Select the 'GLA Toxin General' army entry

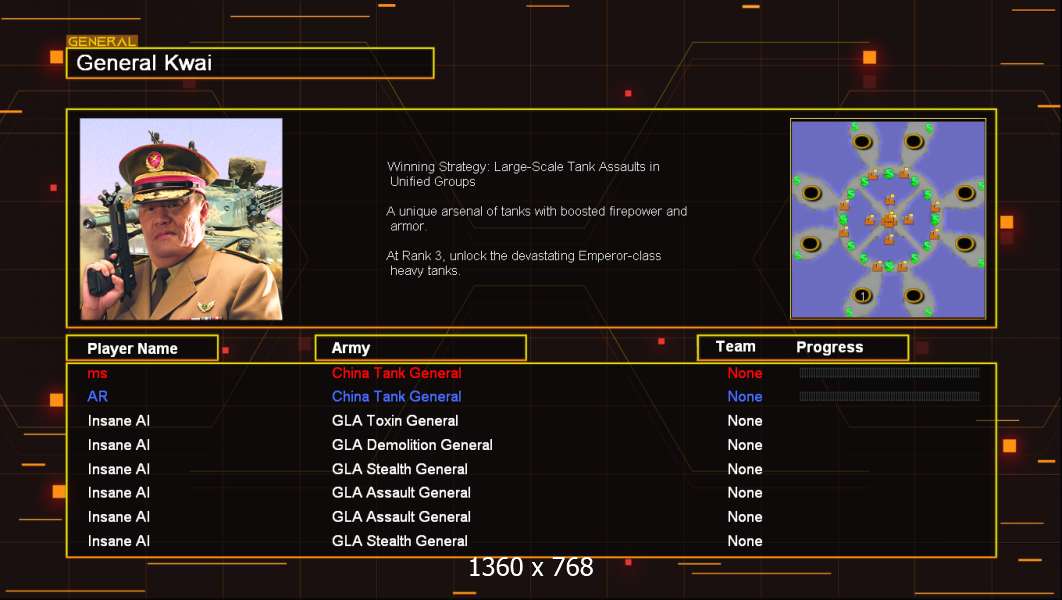(395, 421)
